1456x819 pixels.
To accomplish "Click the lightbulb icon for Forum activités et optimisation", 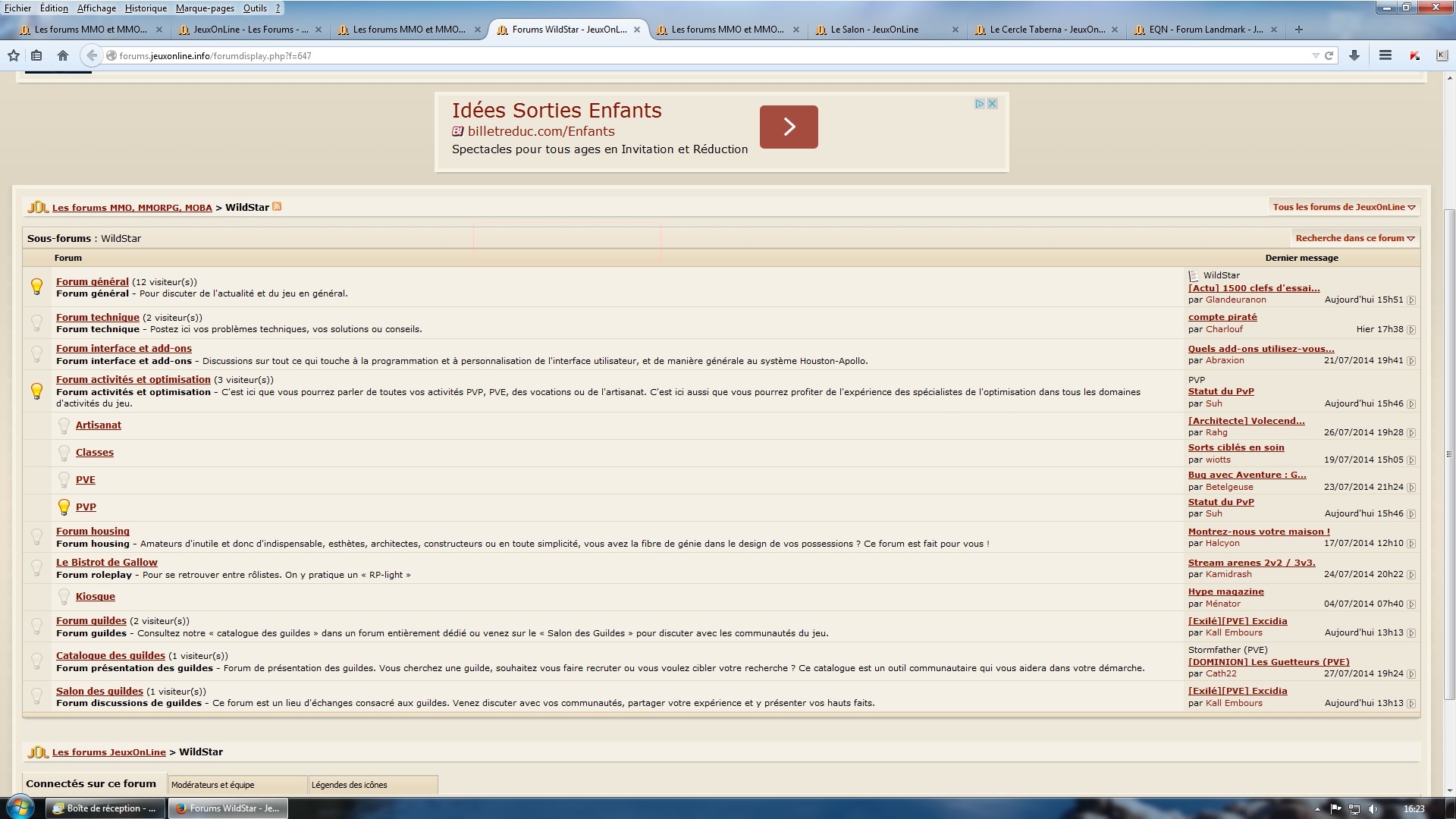I will pyautogui.click(x=36, y=391).
